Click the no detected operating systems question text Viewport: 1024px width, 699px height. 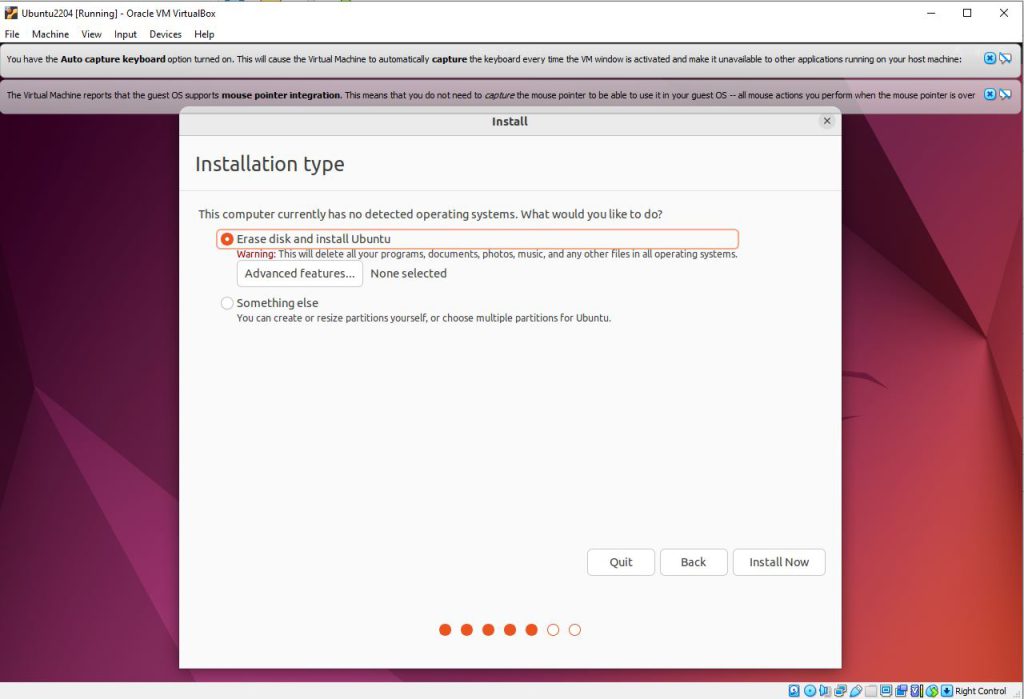click(x=430, y=214)
